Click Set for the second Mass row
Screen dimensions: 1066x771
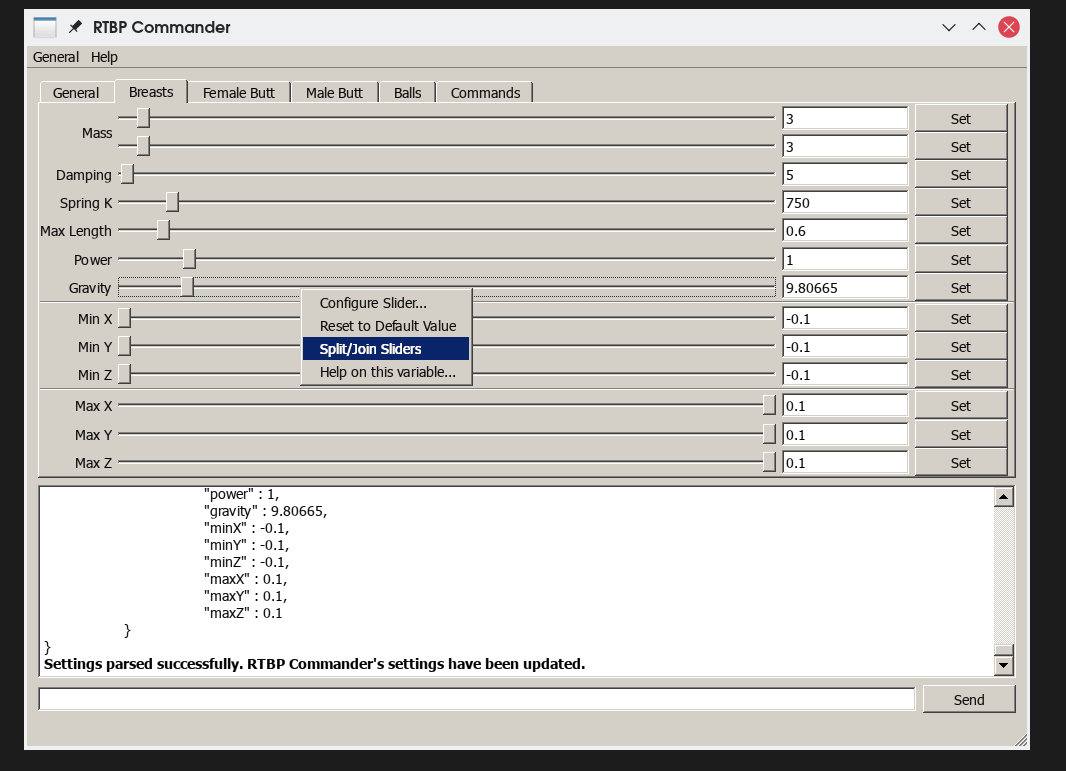pyautogui.click(x=961, y=146)
